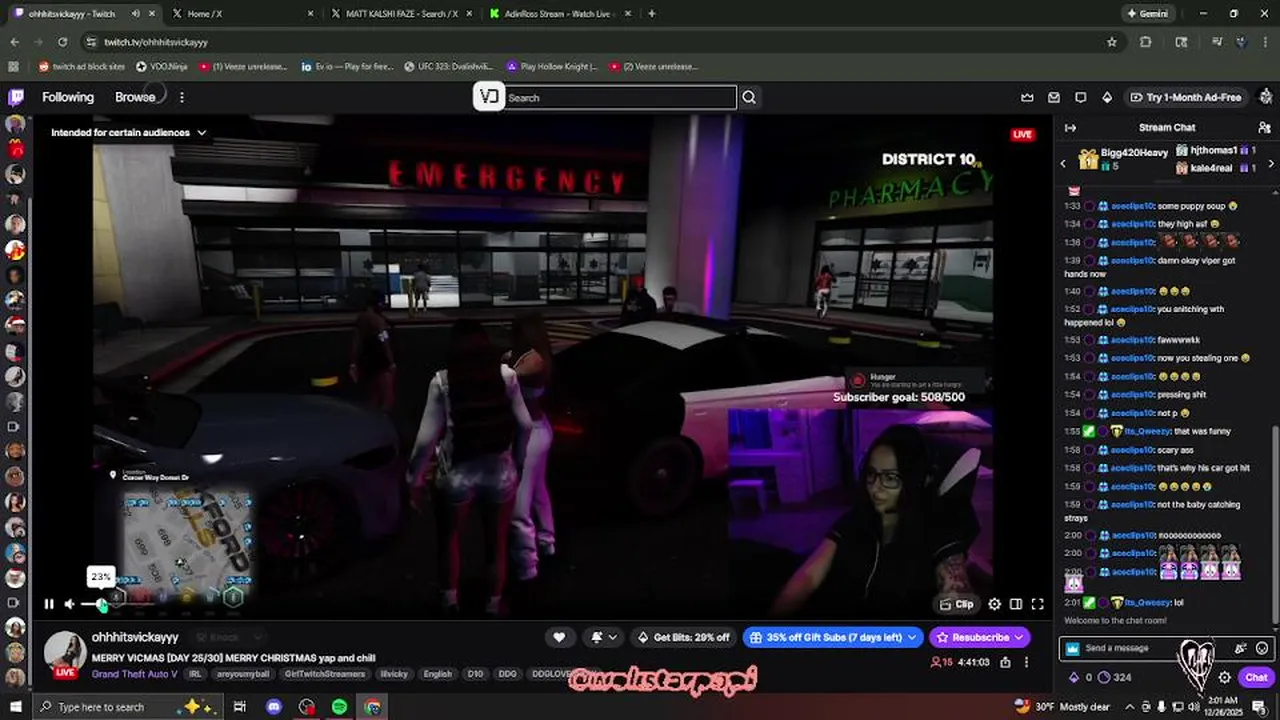
Task: Open the Gemini button in Chrome
Action: point(1147,14)
